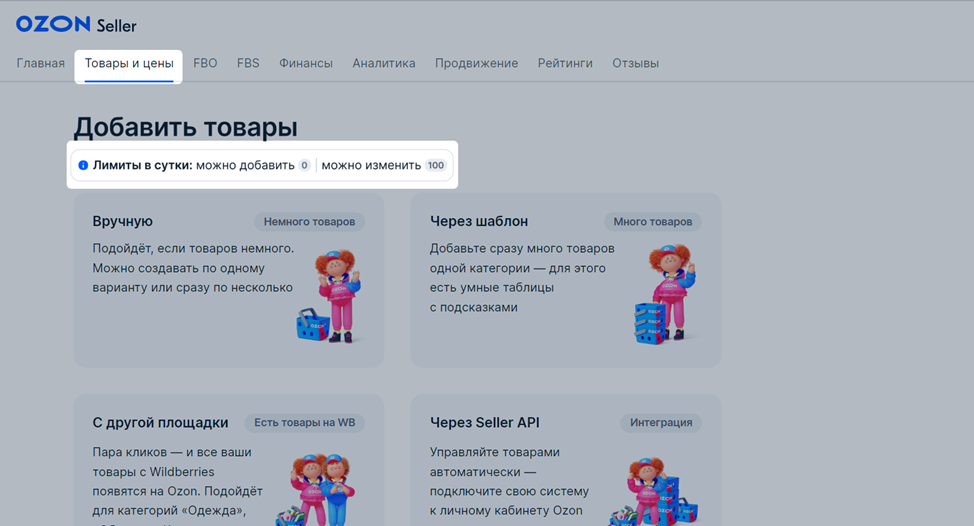The width and height of the screenshot is (974, 526).
Task: Switch to the FBO tab
Action: point(205,63)
